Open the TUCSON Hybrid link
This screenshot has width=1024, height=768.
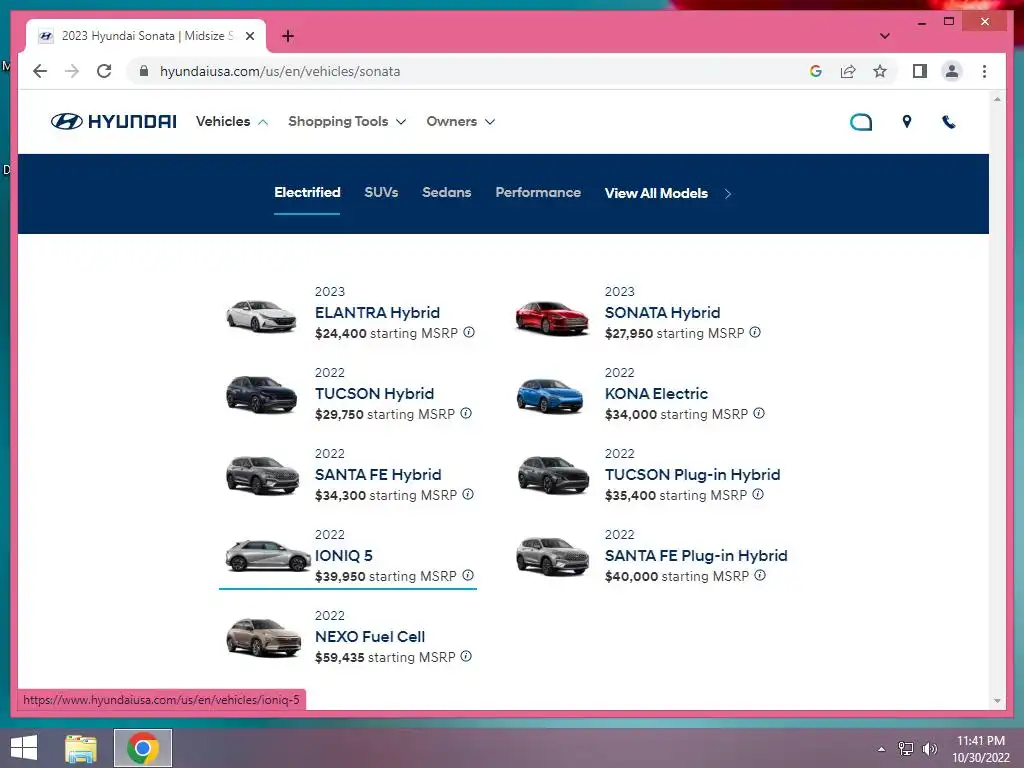(374, 394)
